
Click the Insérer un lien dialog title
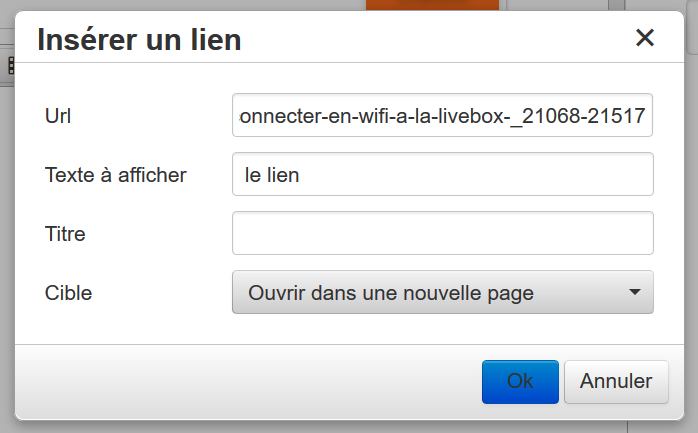click(x=139, y=40)
